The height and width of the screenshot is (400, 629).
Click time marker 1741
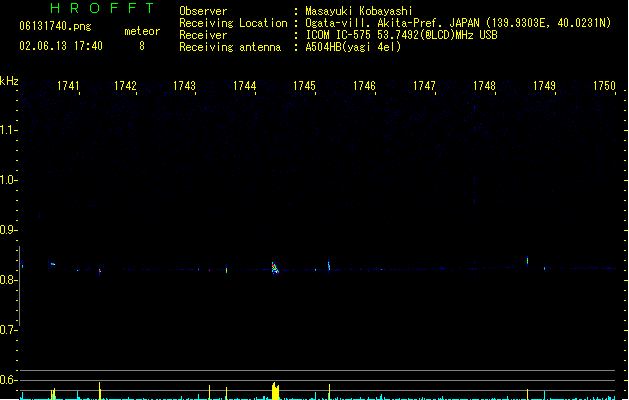coord(68,86)
